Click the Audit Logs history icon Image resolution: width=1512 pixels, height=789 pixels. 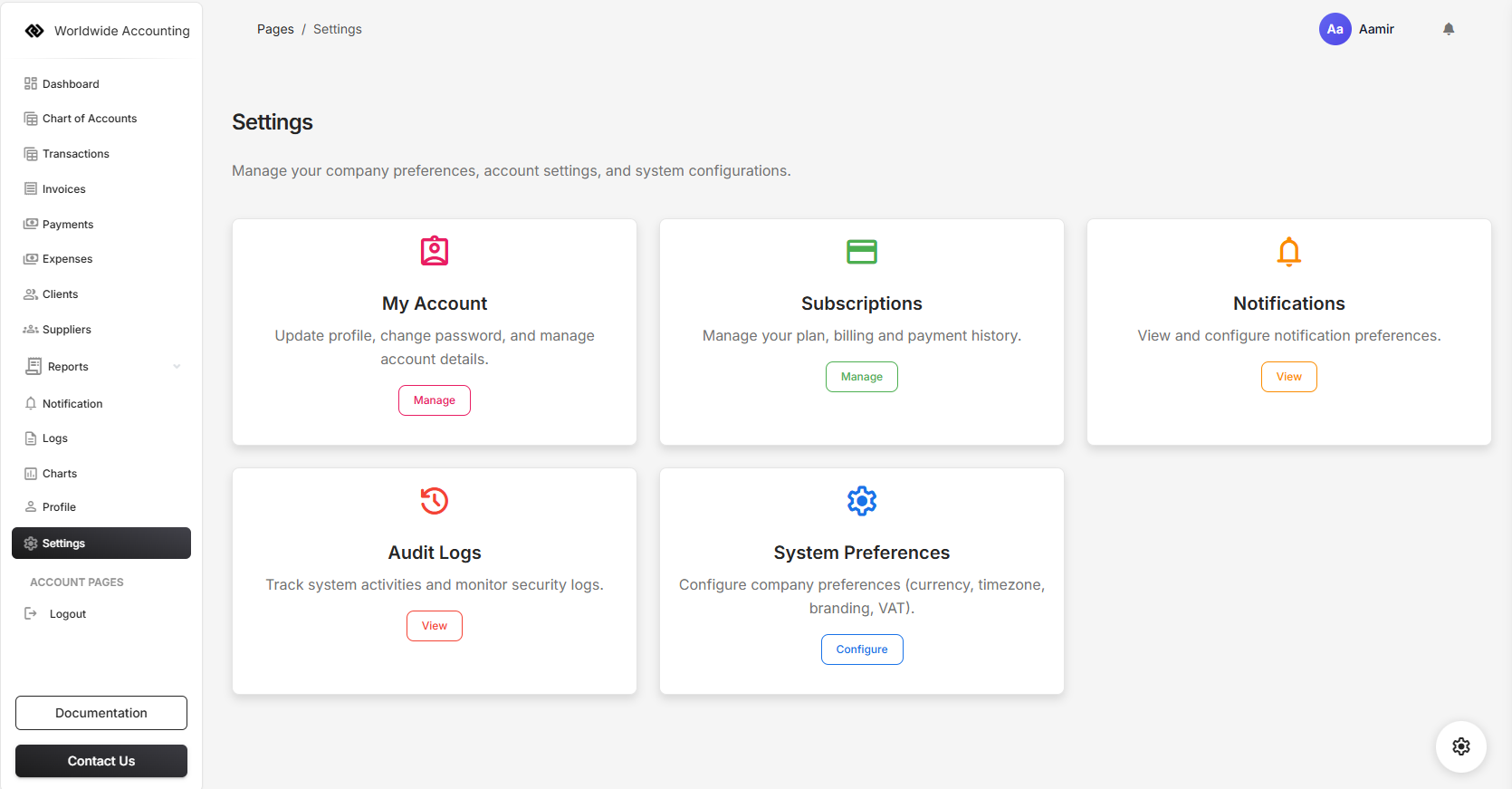coord(435,500)
